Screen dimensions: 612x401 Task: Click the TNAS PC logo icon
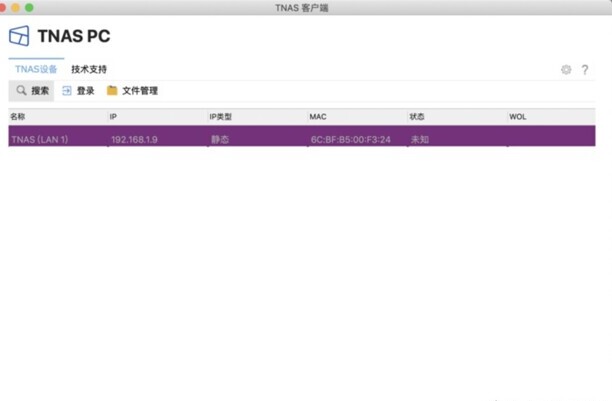coord(19,36)
